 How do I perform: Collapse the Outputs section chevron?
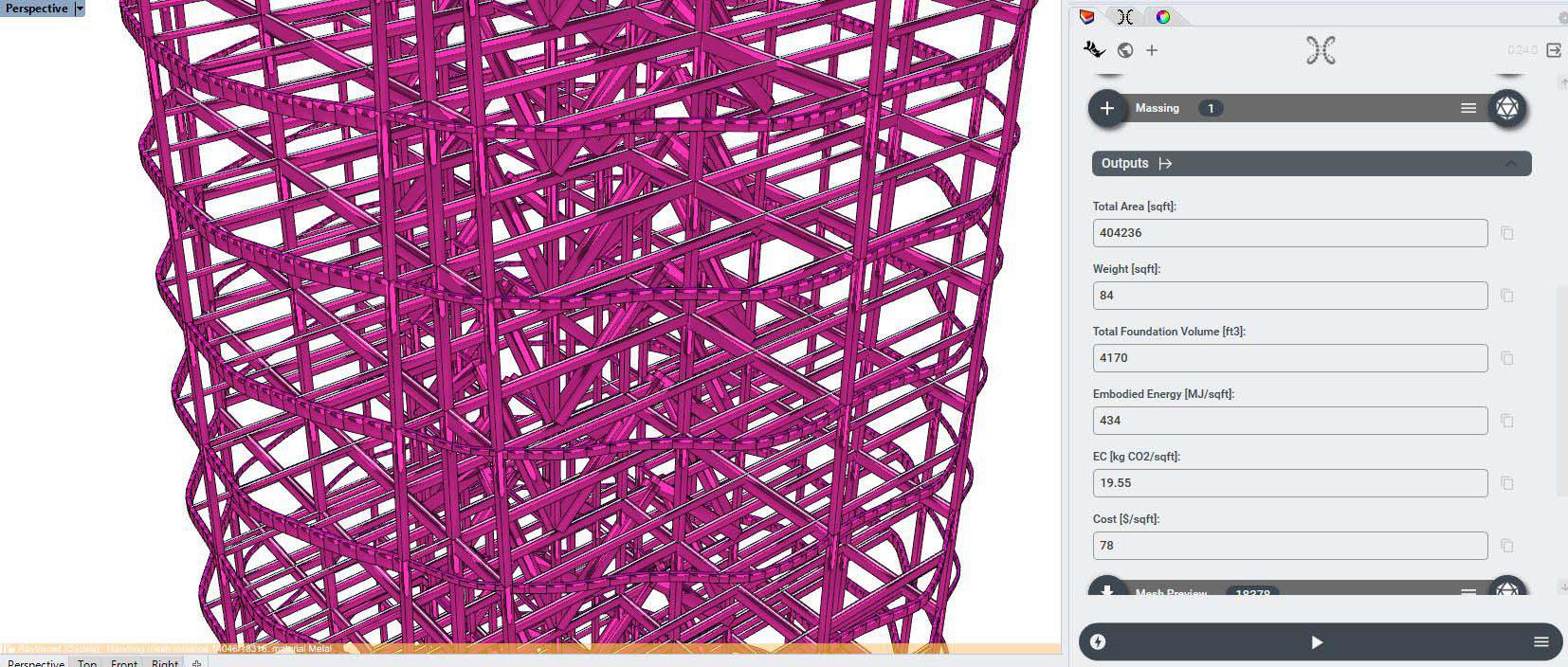click(1510, 164)
